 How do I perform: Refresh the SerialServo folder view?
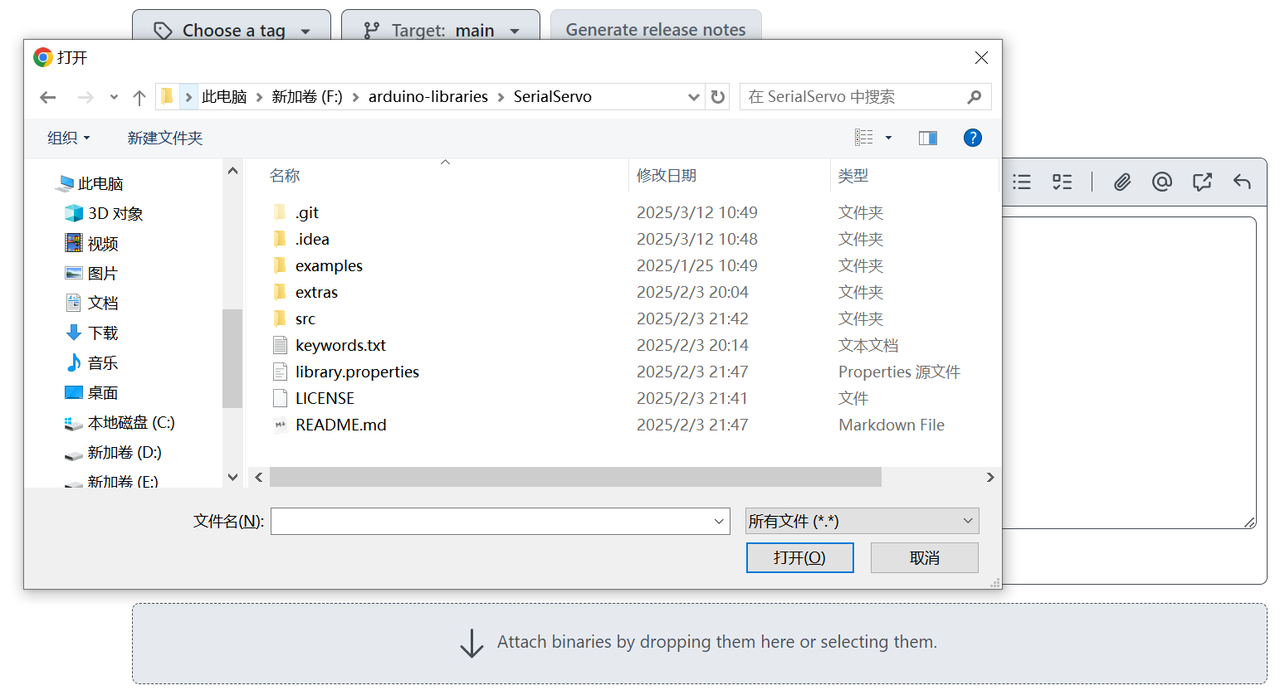point(717,97)
